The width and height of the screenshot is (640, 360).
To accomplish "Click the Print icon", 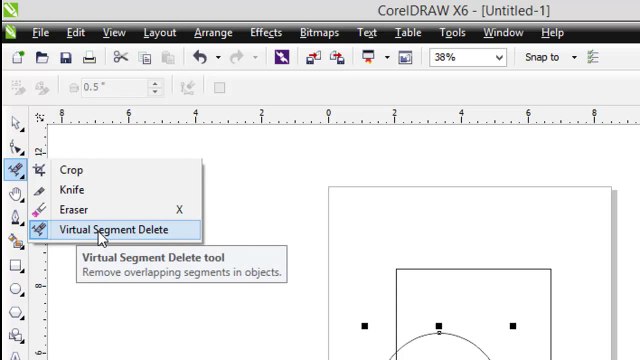I will click(89, 57).
